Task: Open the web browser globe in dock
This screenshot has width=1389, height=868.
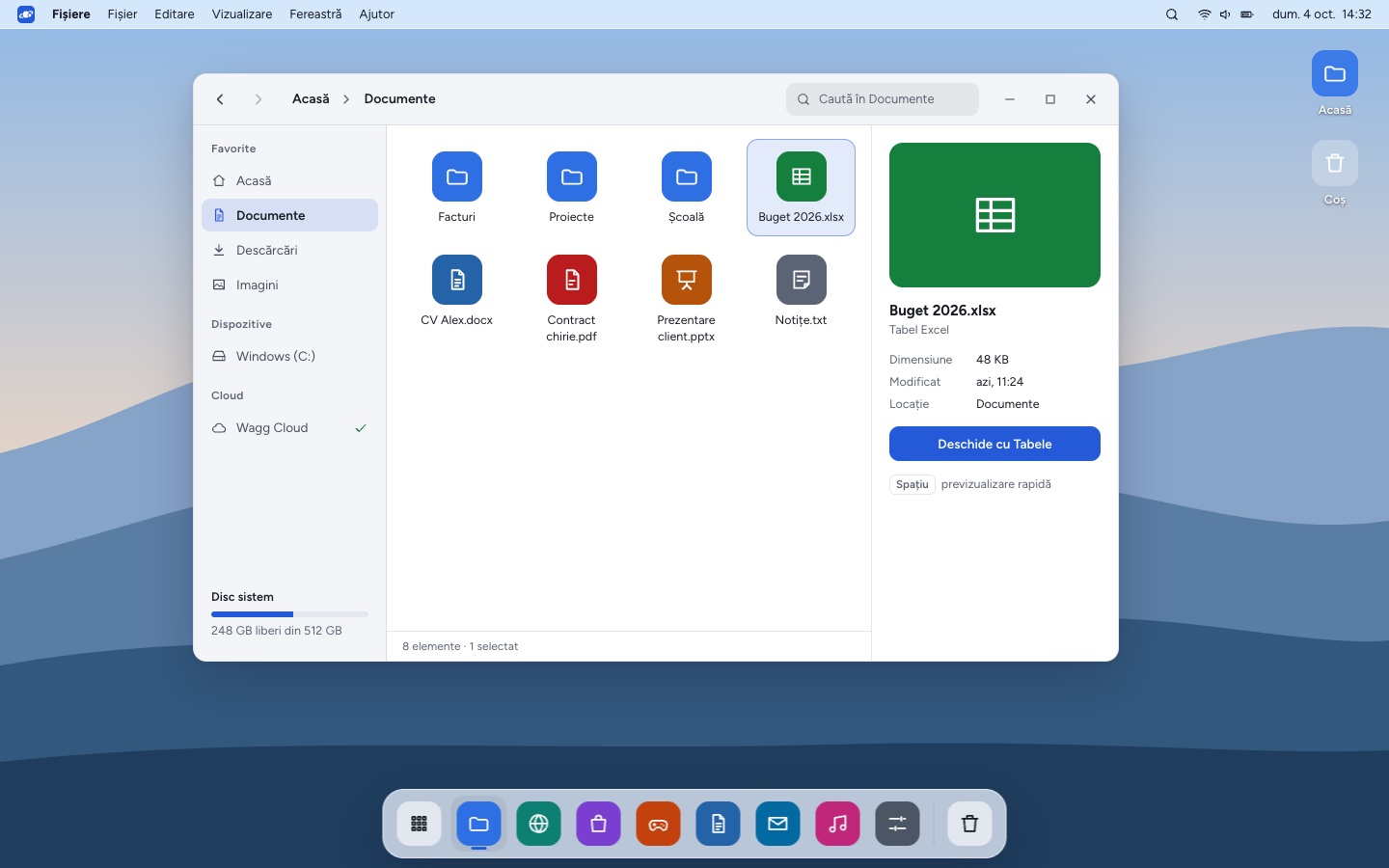Action: [538, 824]
